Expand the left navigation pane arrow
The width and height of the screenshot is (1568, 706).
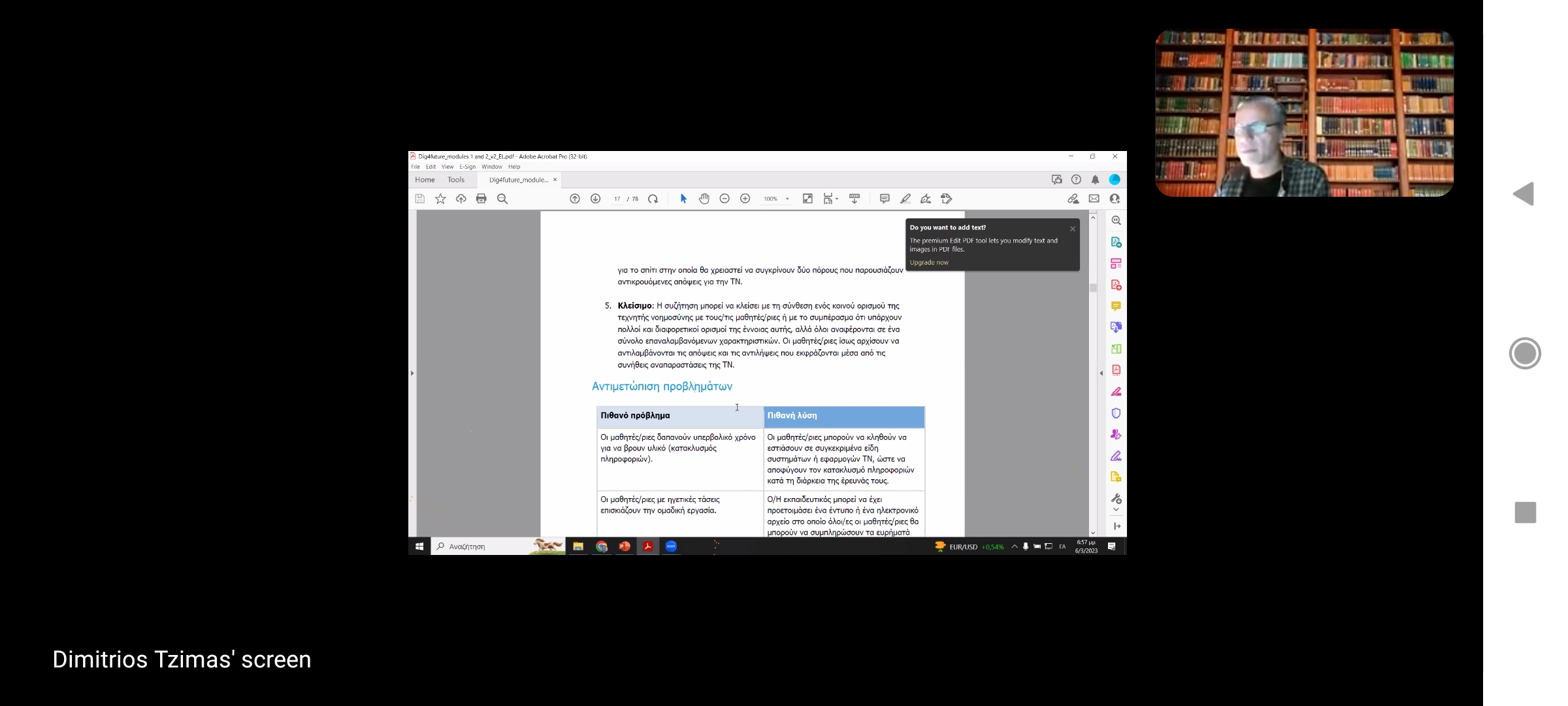click(412, 373)
